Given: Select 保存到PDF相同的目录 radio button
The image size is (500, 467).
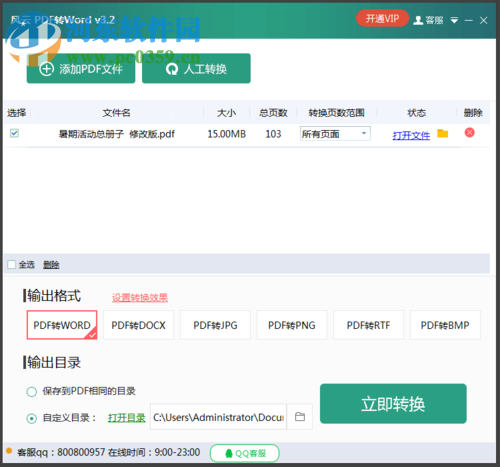Looking at the screenshot, I should click(32, 392).
